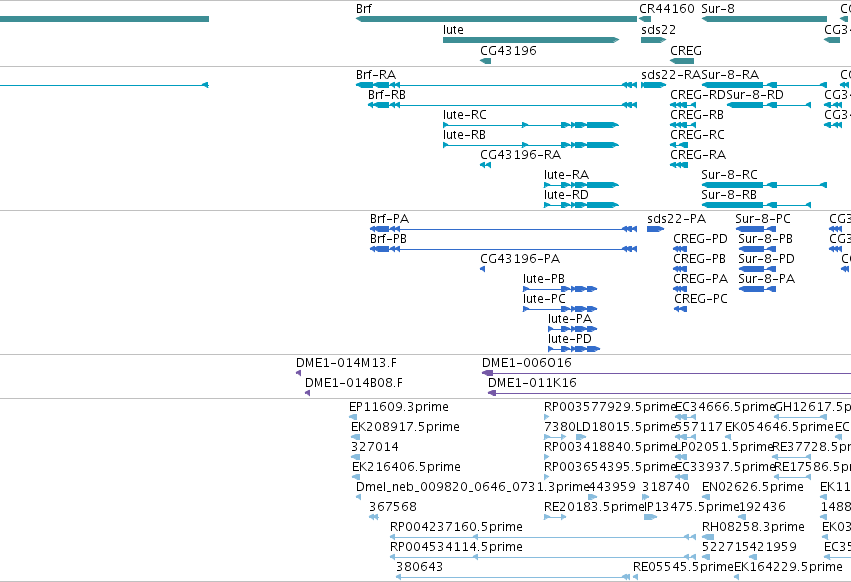Select the DME1-014M13.F clone label
This screenshot has width=851, height=582.
tap(346, 363)
